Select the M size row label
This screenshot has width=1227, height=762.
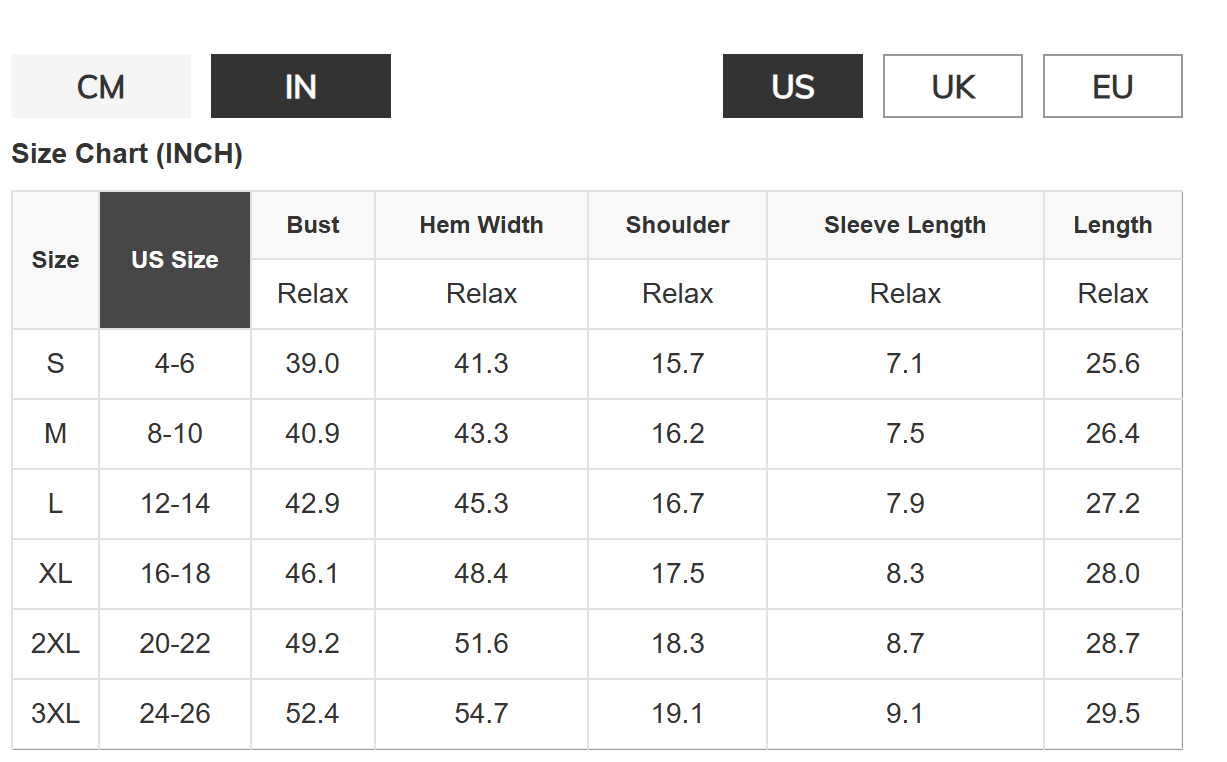(x=55, y=434)
